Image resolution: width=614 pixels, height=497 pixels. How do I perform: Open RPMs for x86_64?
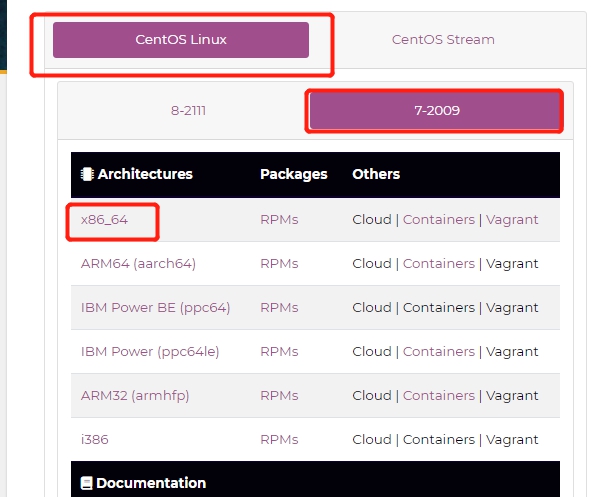coord(279,220)
